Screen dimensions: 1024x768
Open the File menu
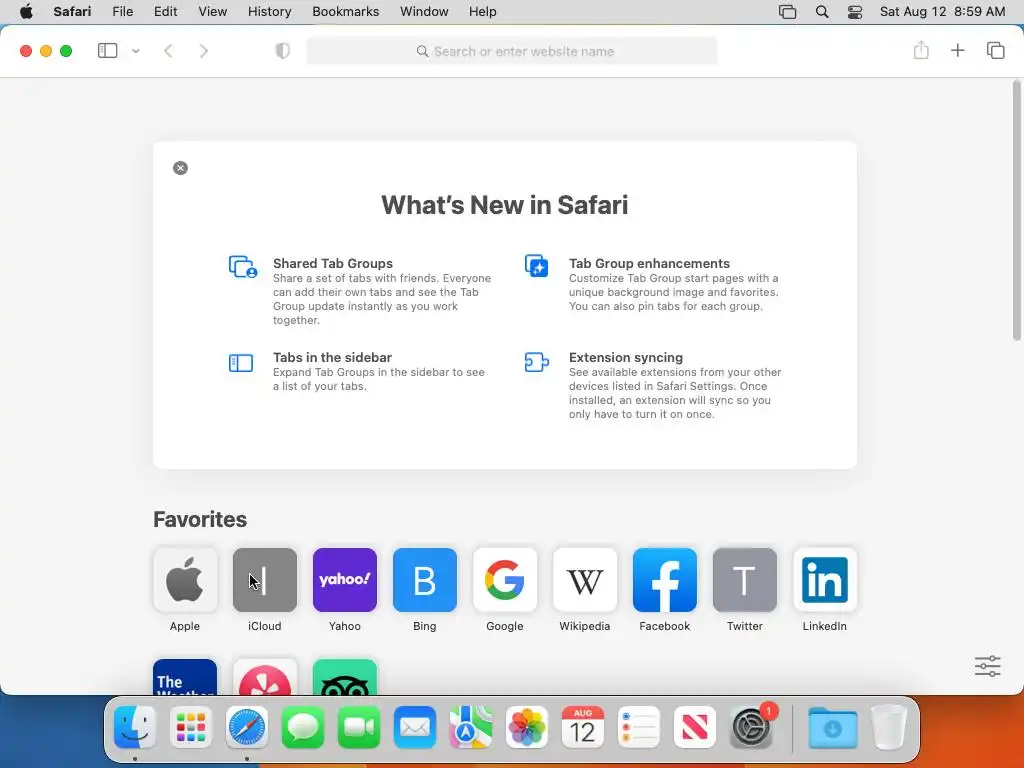point(122,12)
